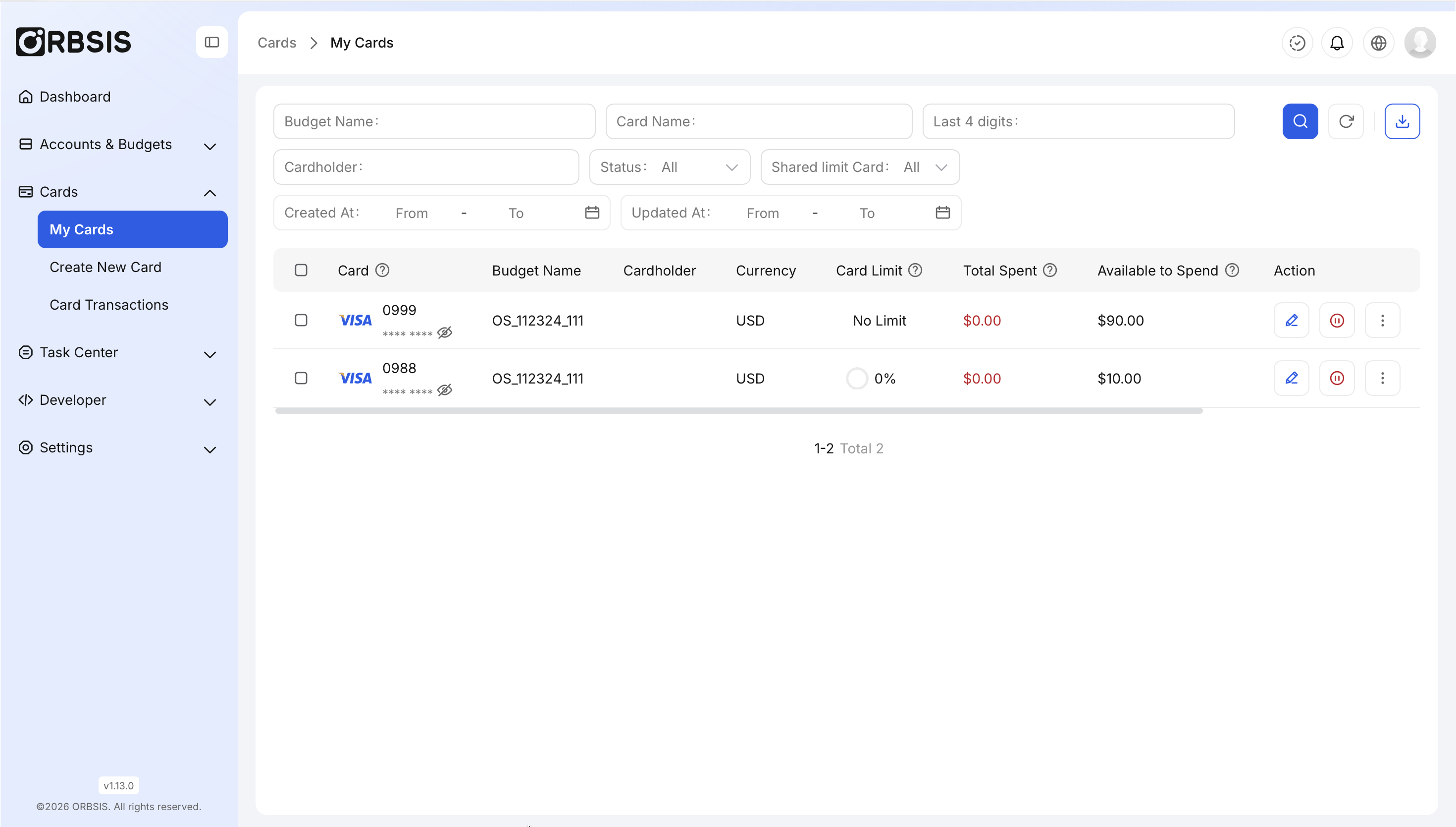Open Created At calendar picker

click(592, 213)
